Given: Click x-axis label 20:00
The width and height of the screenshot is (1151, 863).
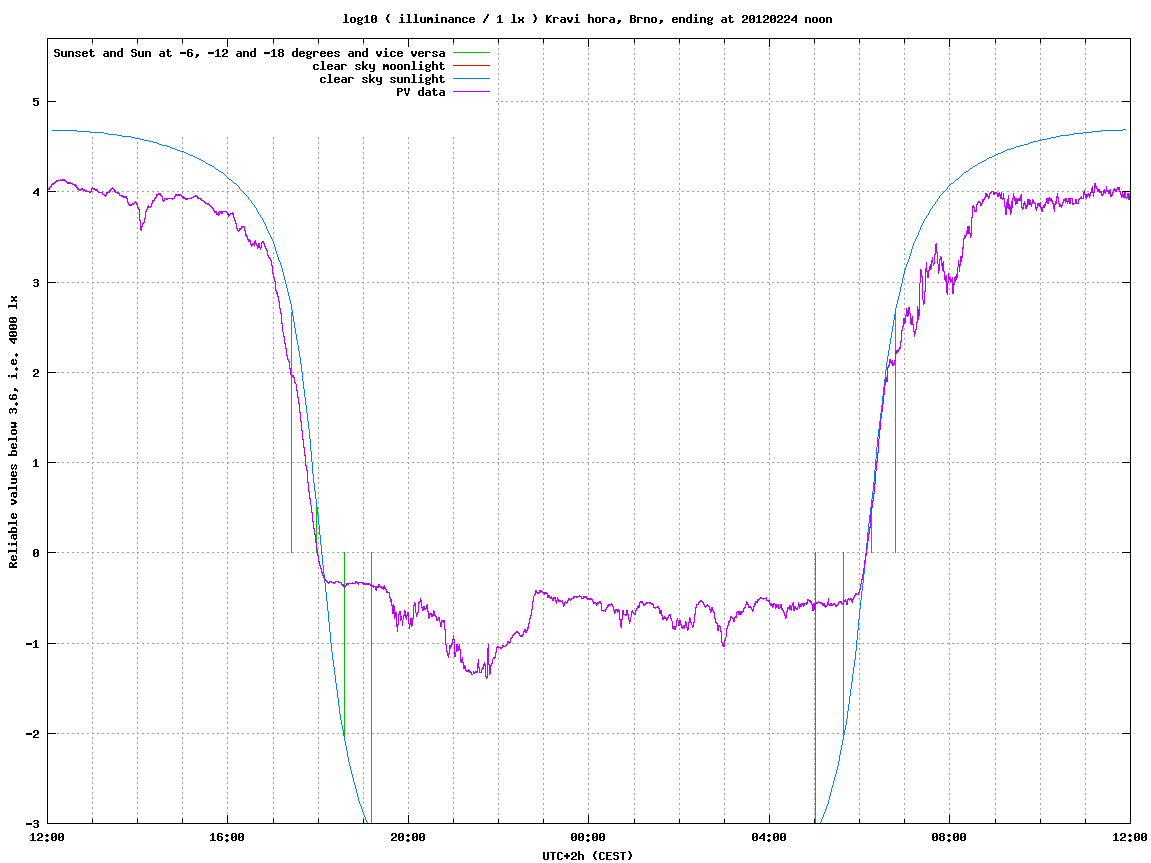Looking at the screenshot, I should tap(408, 837).
